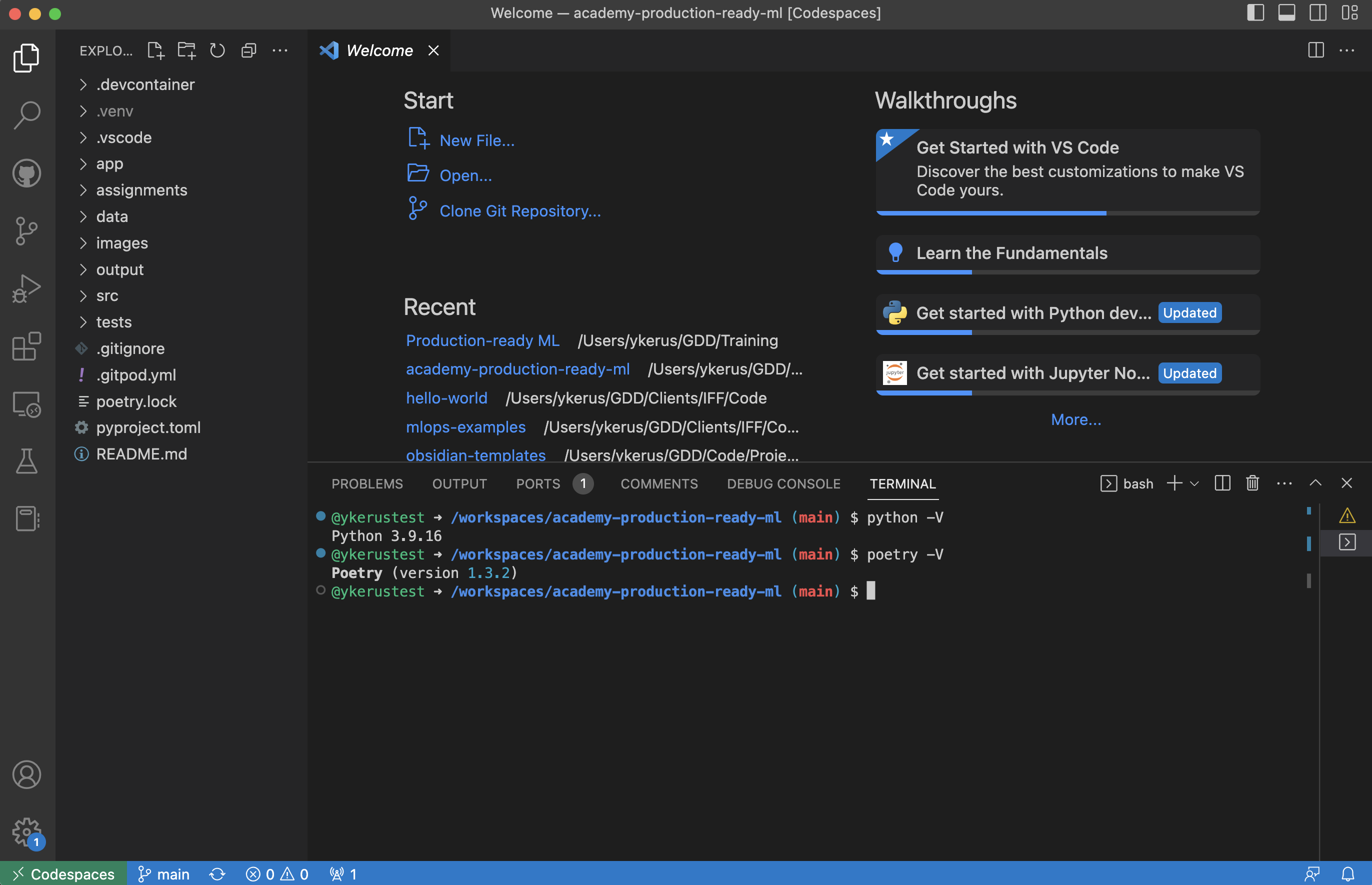Toggle the bottom panel layout button
Viewport: 1372px width, 885px height.
tap(1286, 12)
